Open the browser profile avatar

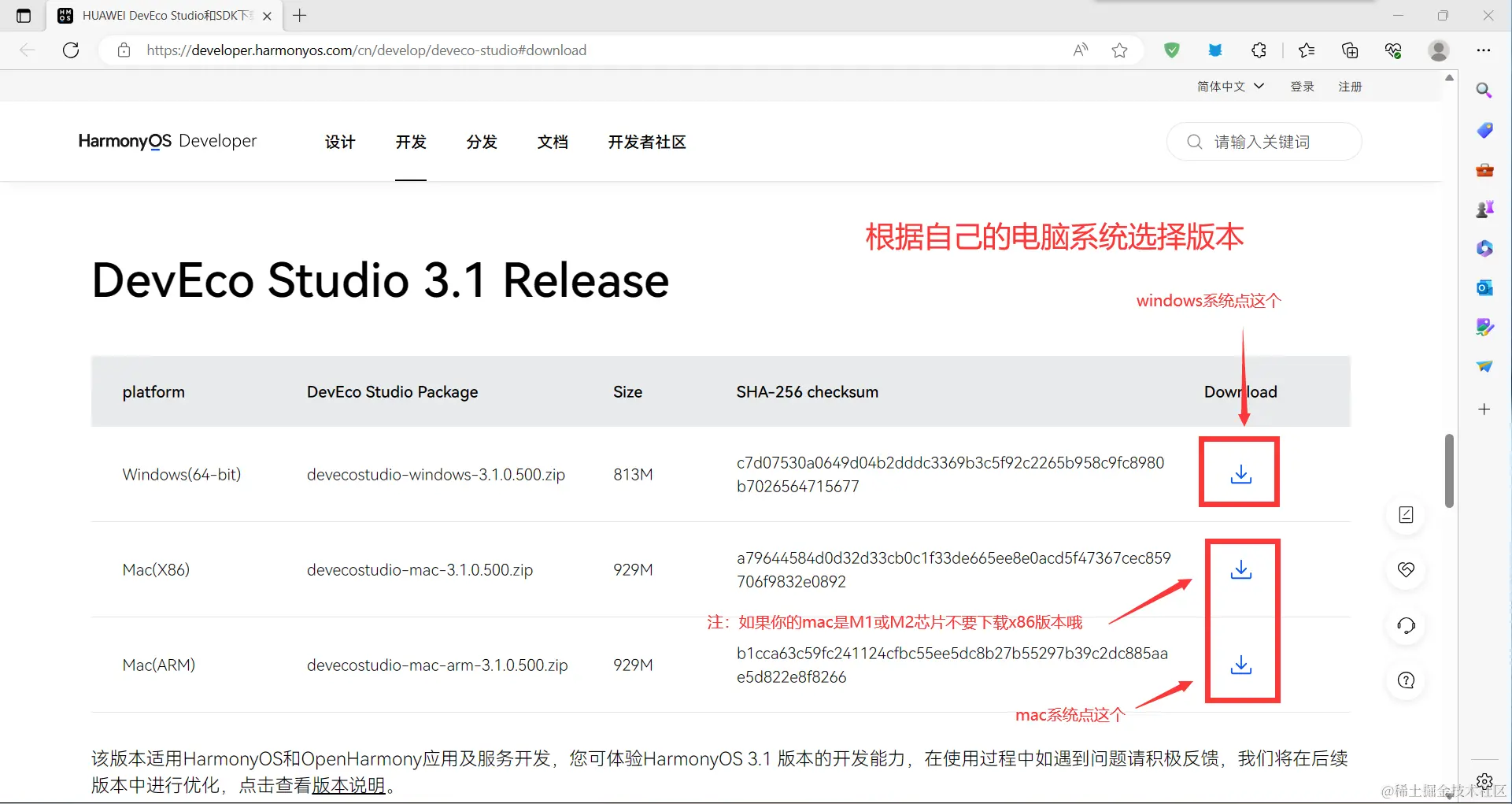pyautogui.click(x=1439, y=50)
